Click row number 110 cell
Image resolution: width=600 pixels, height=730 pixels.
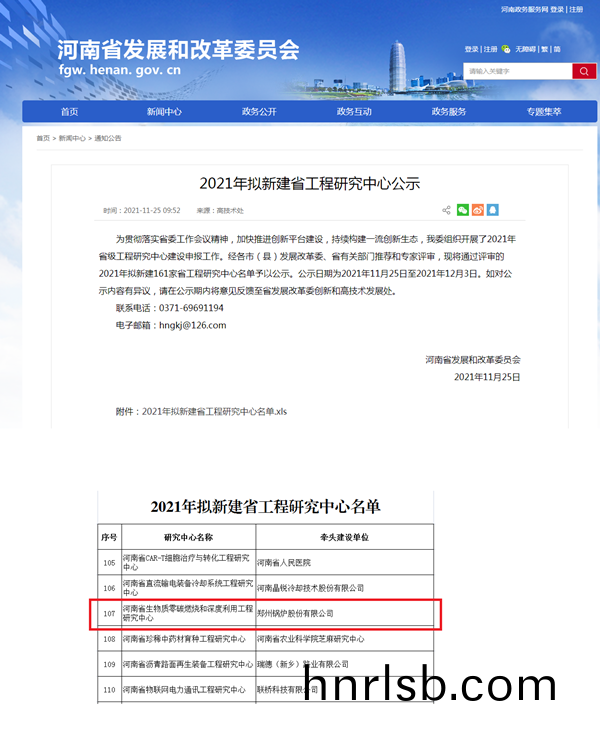coord(109,689)
